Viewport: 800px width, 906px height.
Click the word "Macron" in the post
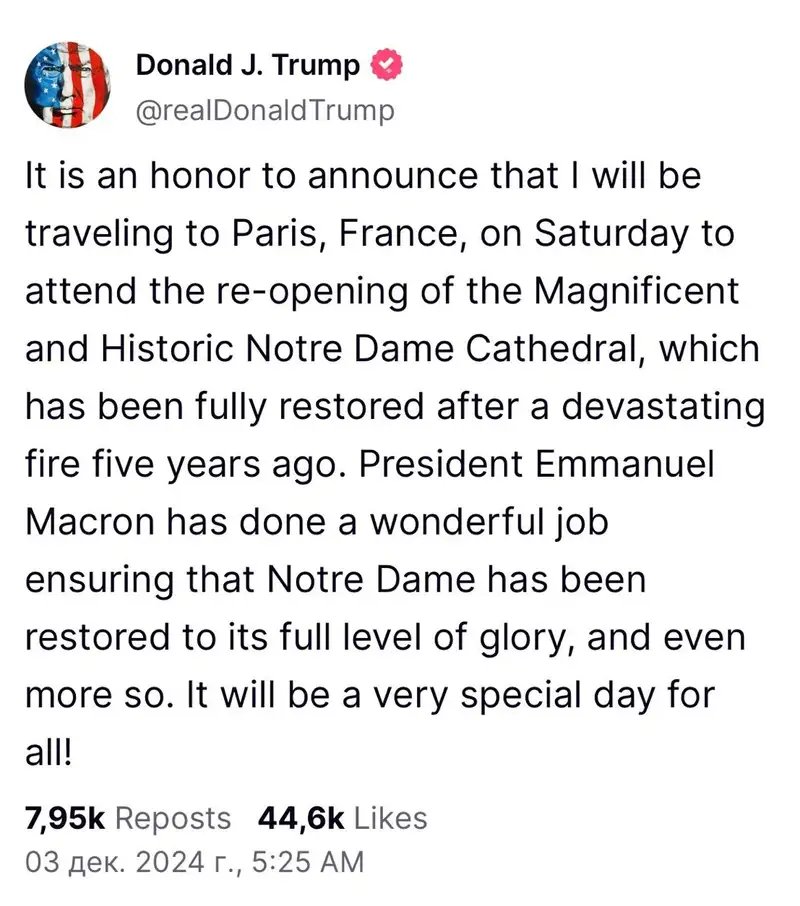(x=82, y=523)
